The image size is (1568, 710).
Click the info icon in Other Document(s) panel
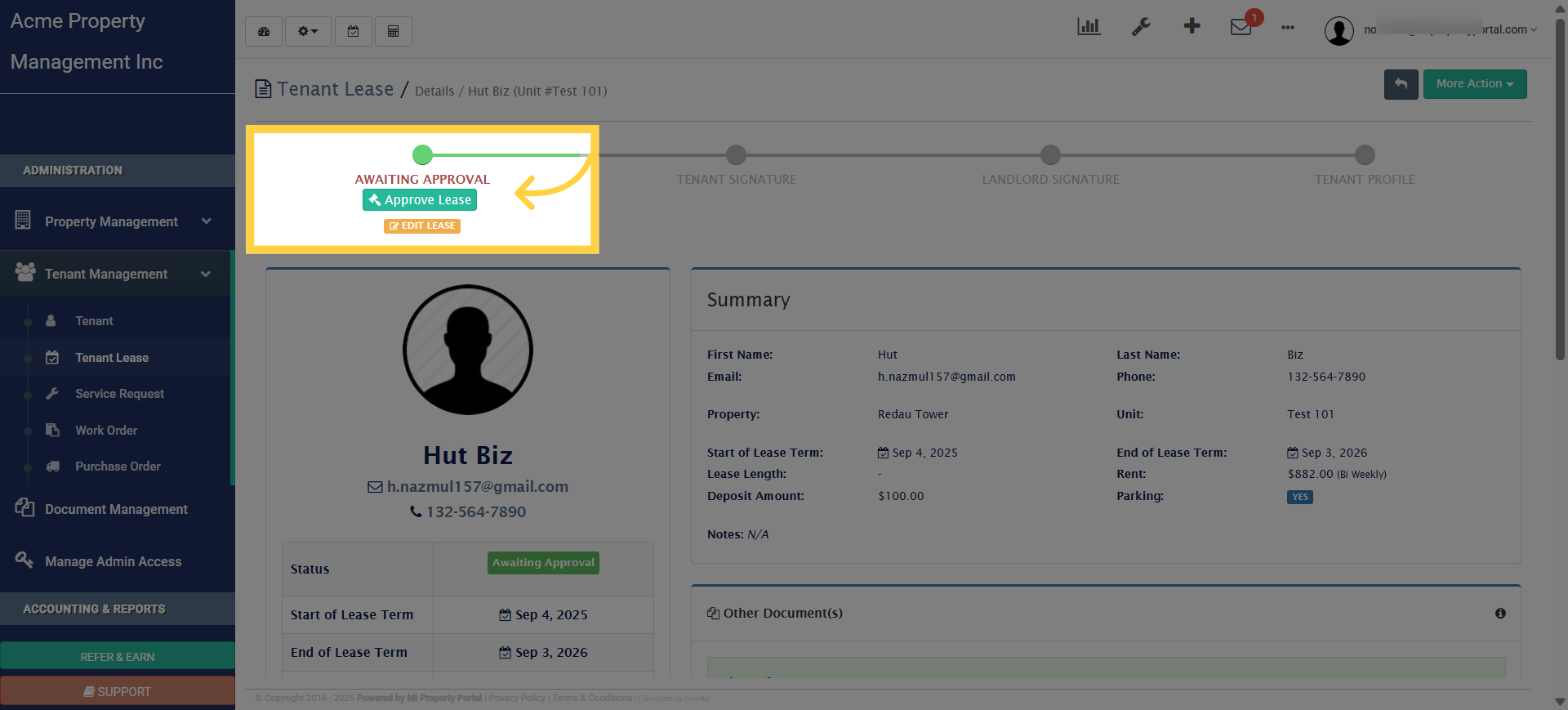pos(1500,614)
